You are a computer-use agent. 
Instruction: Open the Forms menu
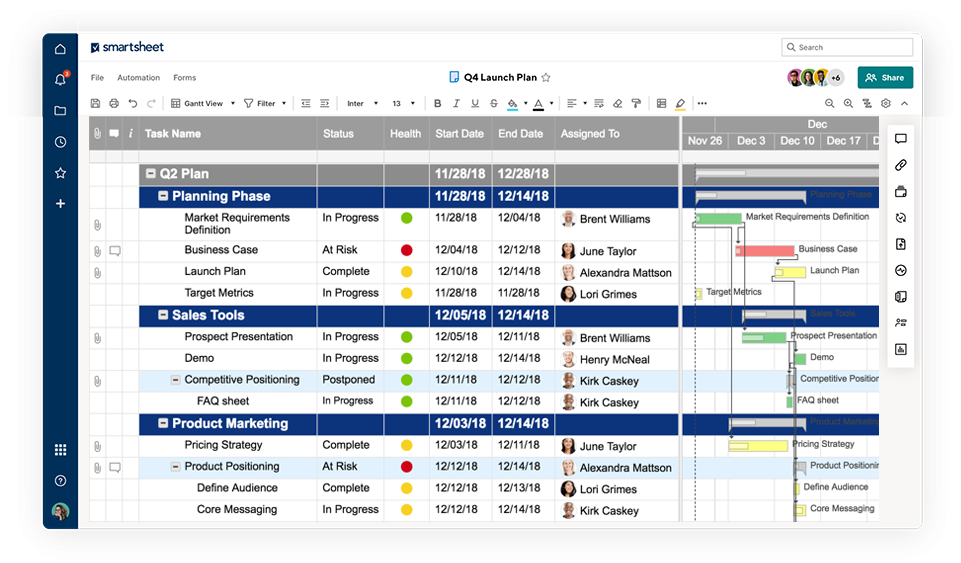184,77
